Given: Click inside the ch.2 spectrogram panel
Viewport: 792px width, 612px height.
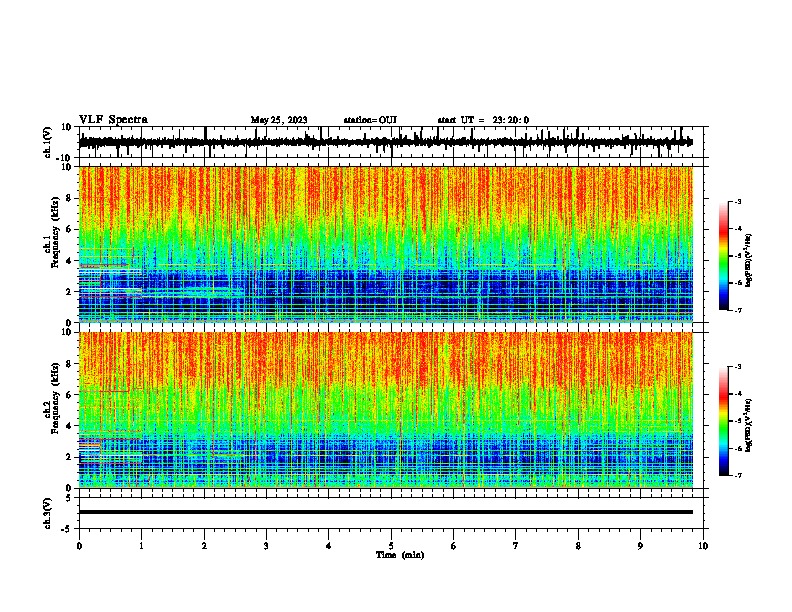Looking at the screenshot, I should [385, 410].
